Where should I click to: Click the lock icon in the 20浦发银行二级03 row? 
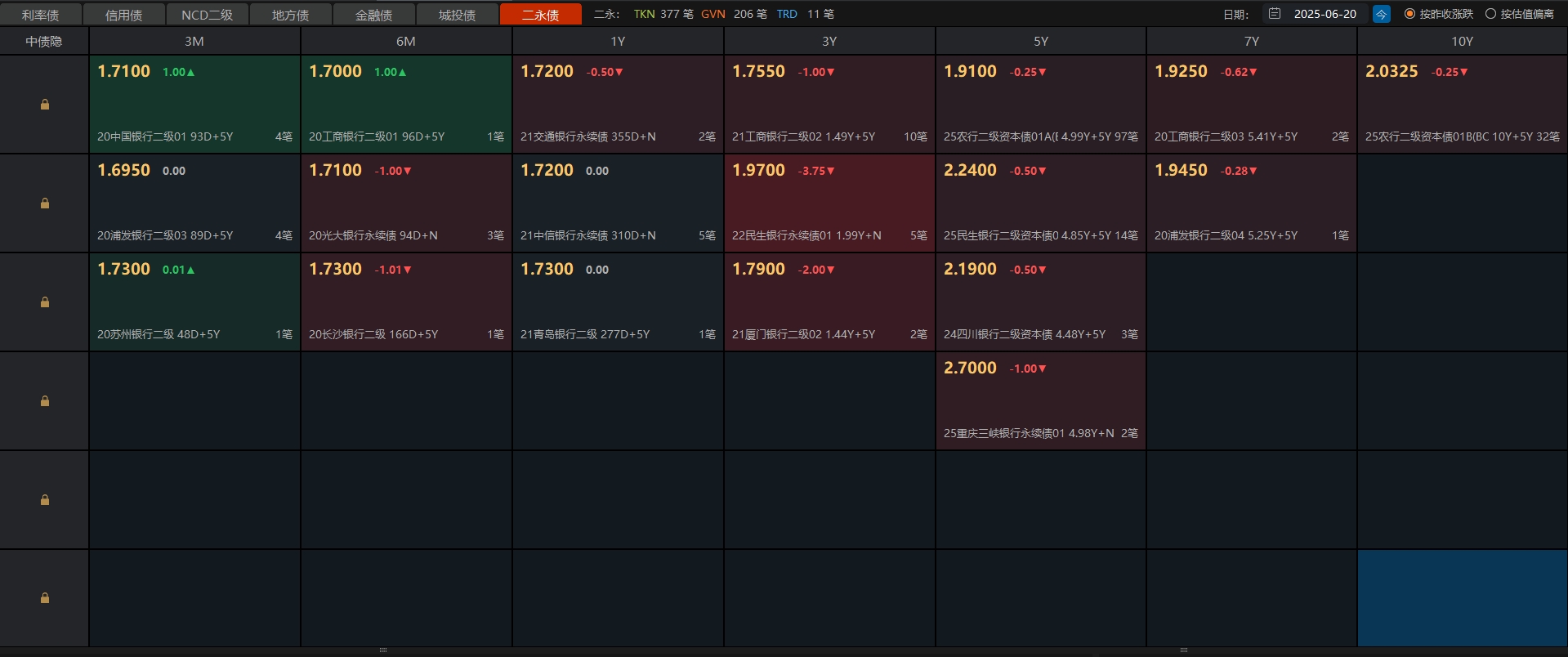(x=45, y=203)
